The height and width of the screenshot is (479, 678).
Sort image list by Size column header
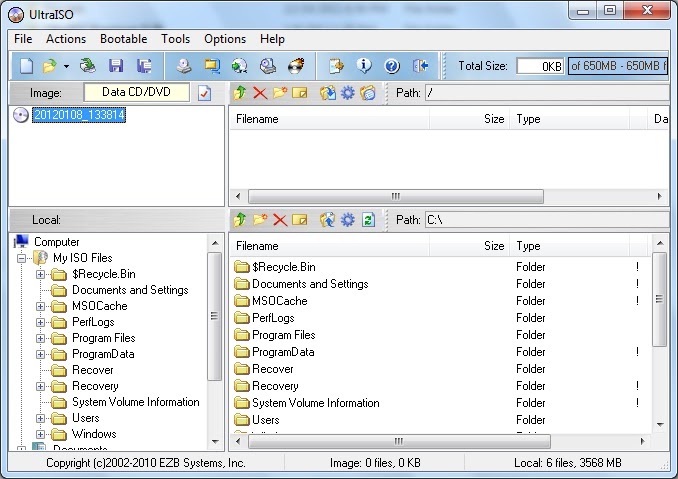470,119
